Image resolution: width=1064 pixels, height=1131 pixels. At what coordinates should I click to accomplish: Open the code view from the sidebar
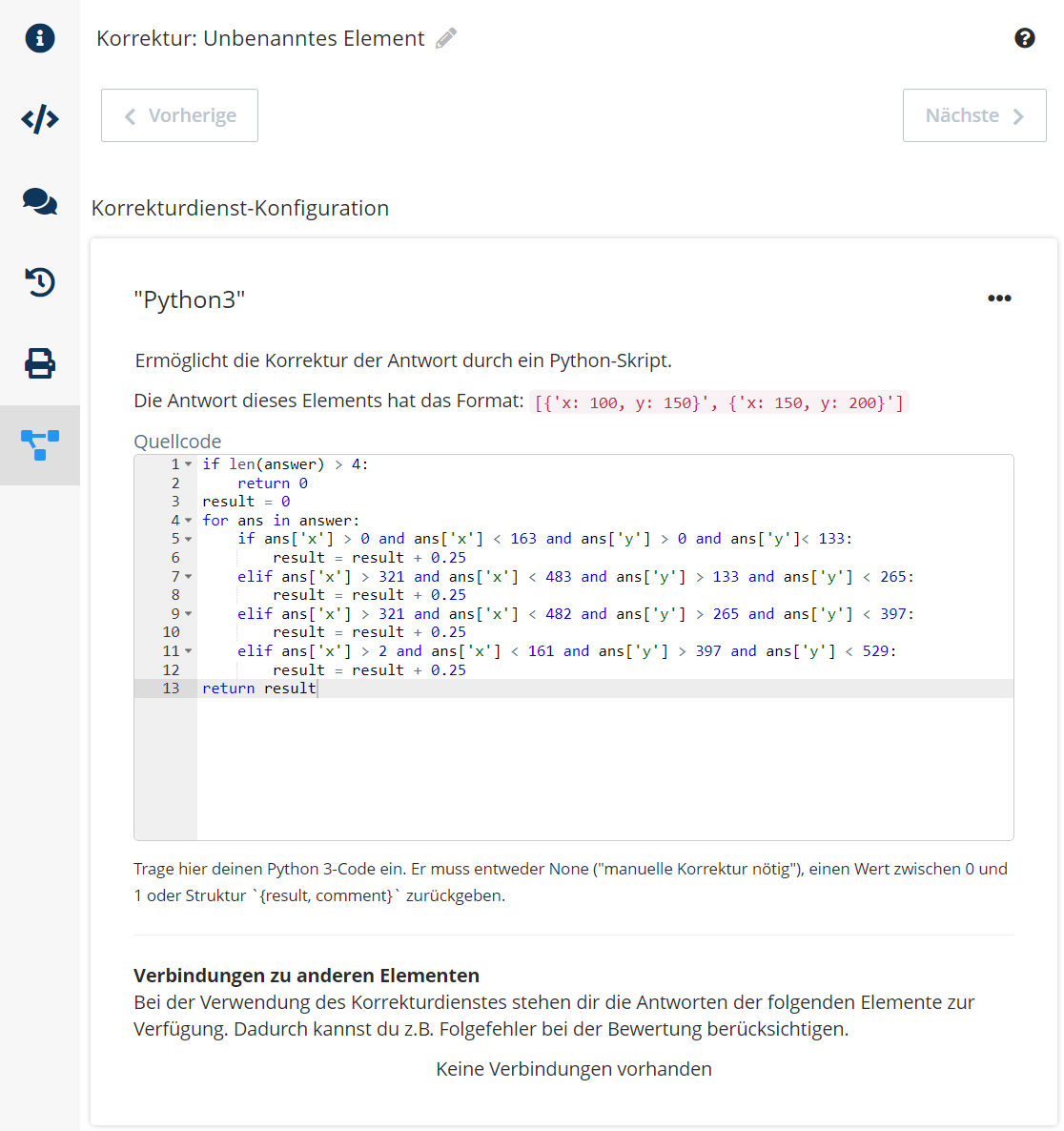[40, 119]
